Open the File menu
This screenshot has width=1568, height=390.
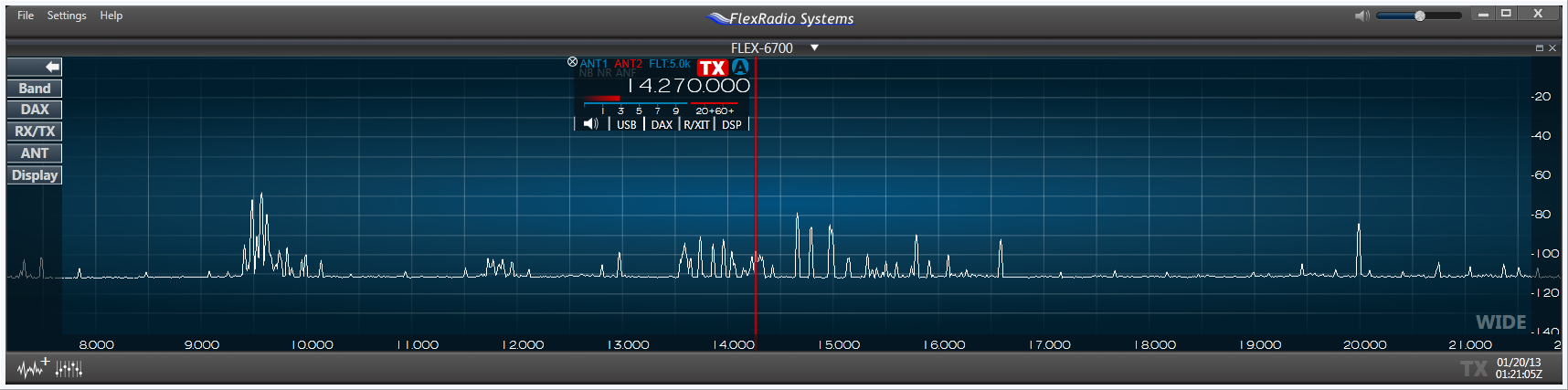(x=26, y=16)
